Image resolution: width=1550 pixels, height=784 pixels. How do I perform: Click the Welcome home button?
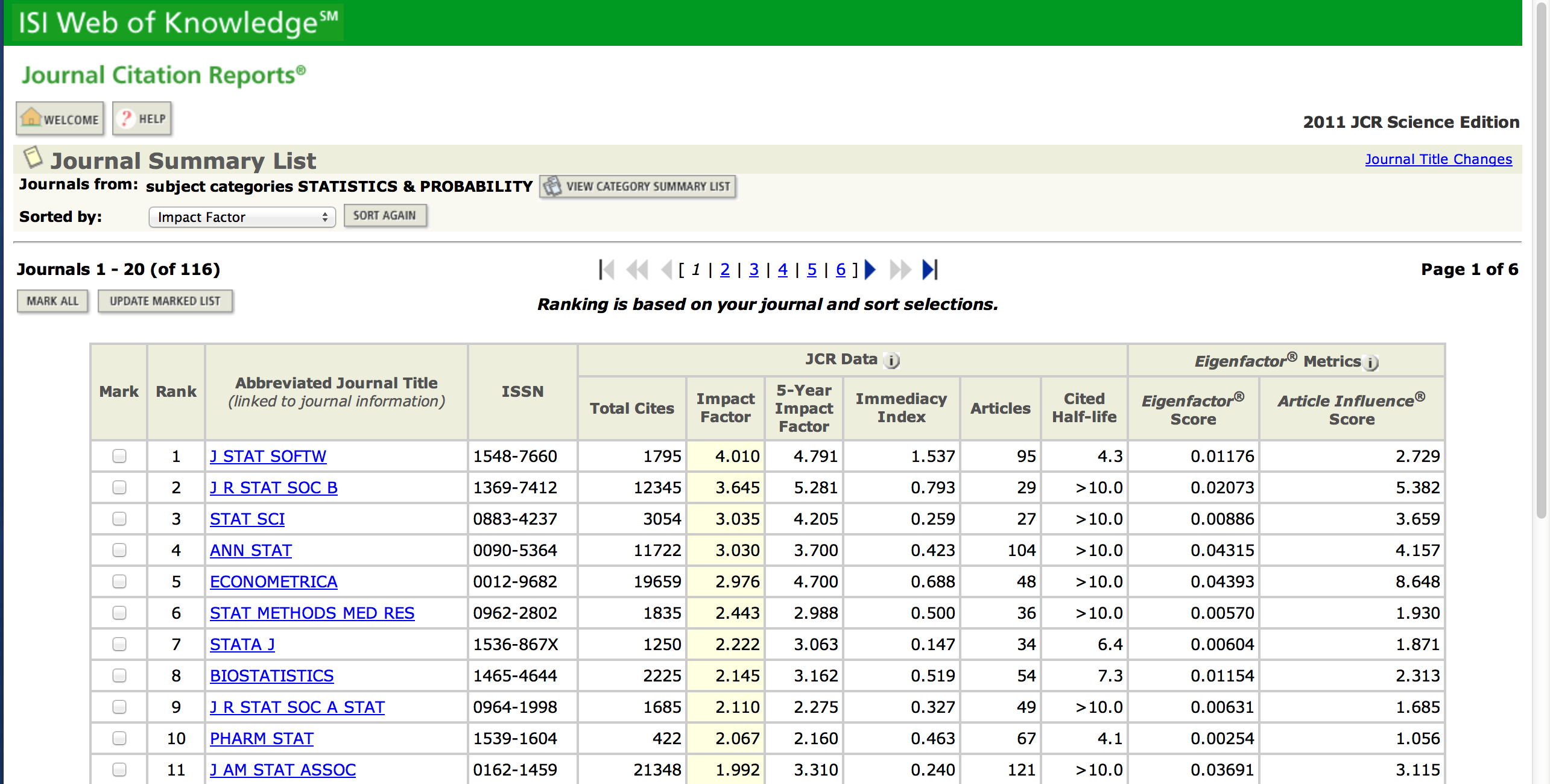click(60, 118)
